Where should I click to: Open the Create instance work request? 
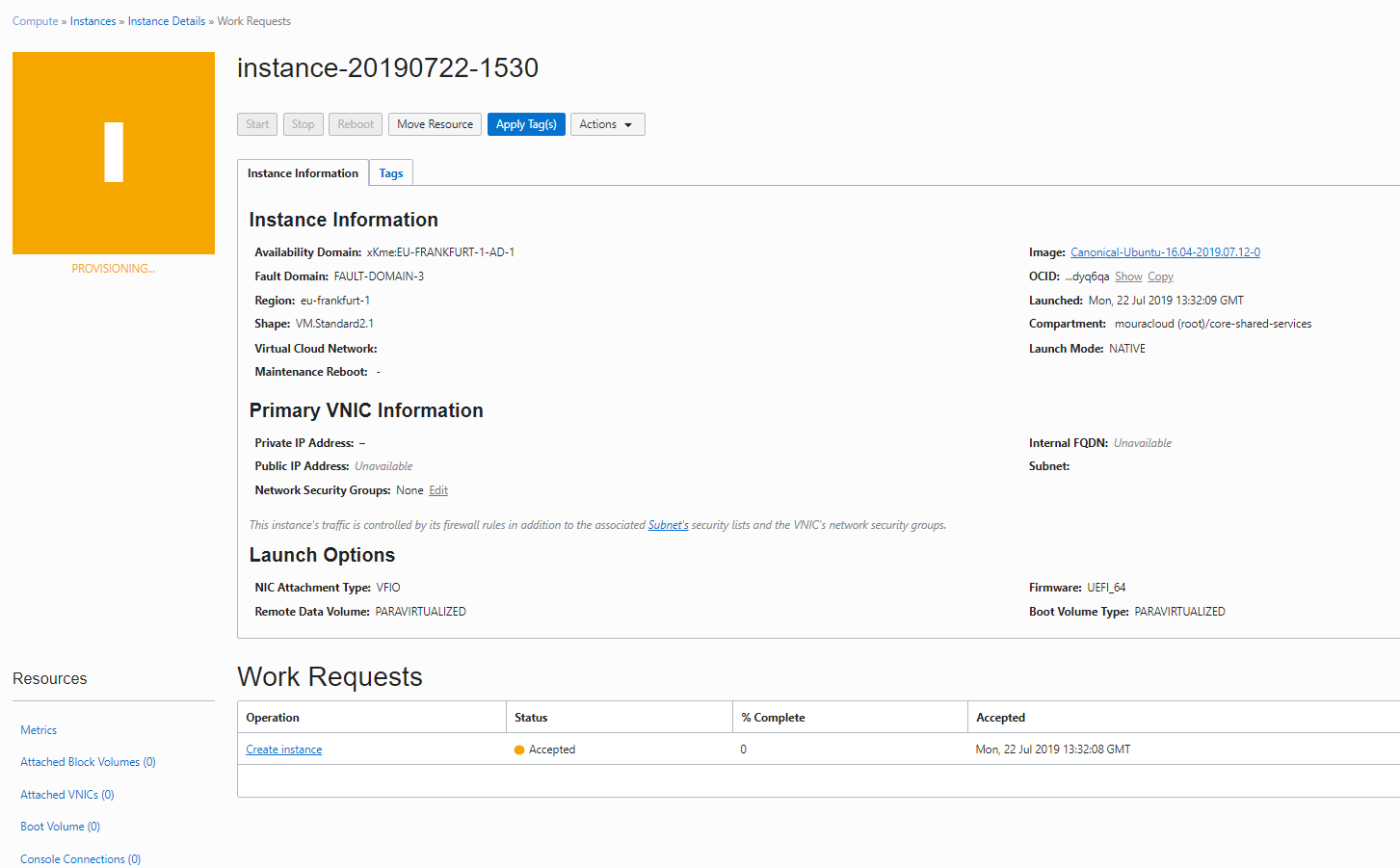coord(283,749)
